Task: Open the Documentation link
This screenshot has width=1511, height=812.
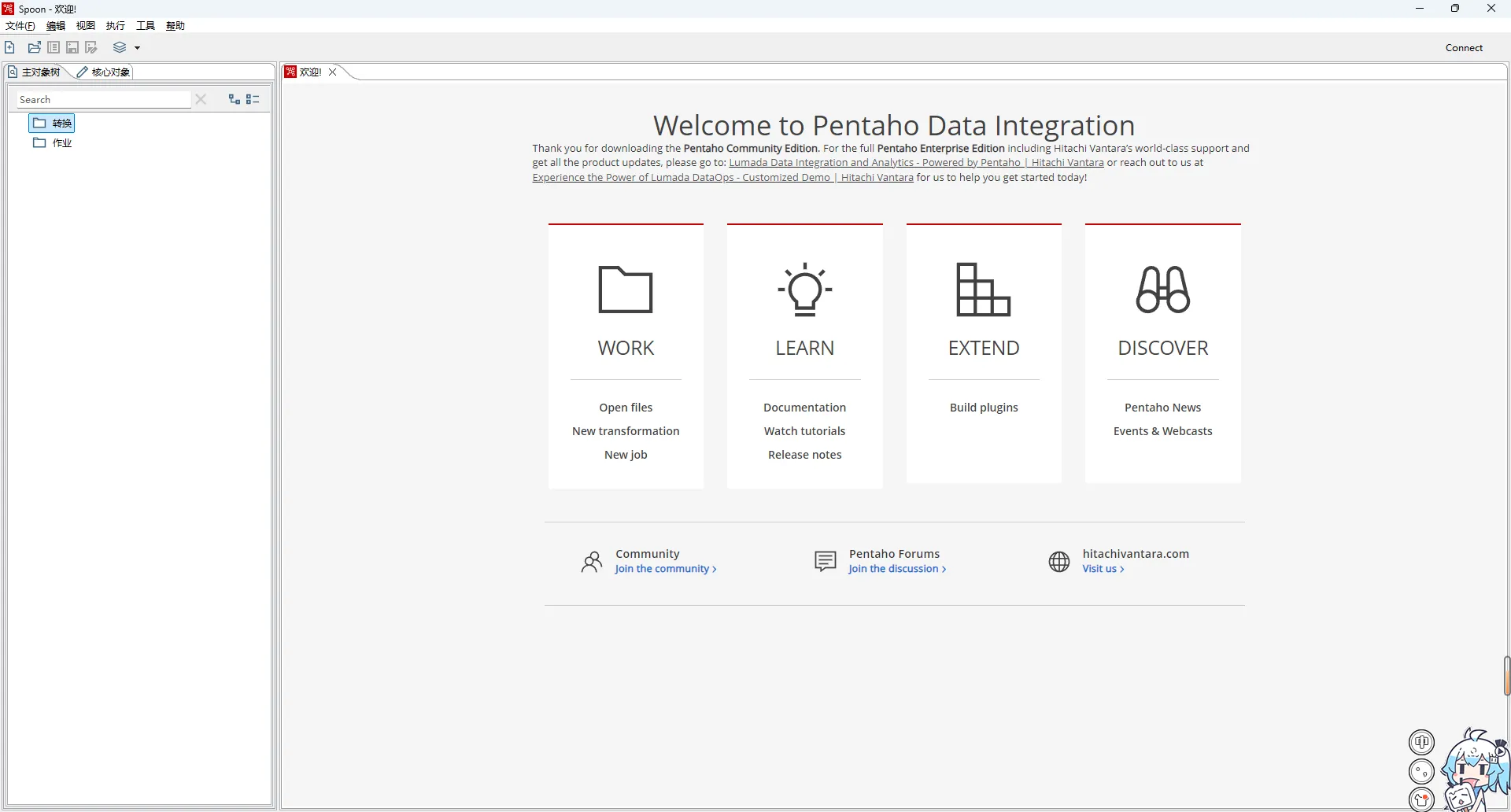Action: tap(804, 408)
